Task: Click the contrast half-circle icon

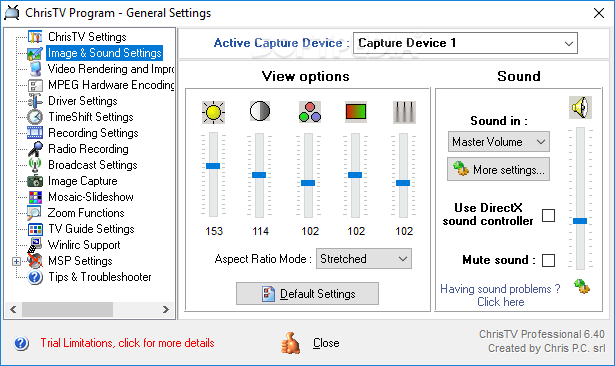Action: click(260, 111)
